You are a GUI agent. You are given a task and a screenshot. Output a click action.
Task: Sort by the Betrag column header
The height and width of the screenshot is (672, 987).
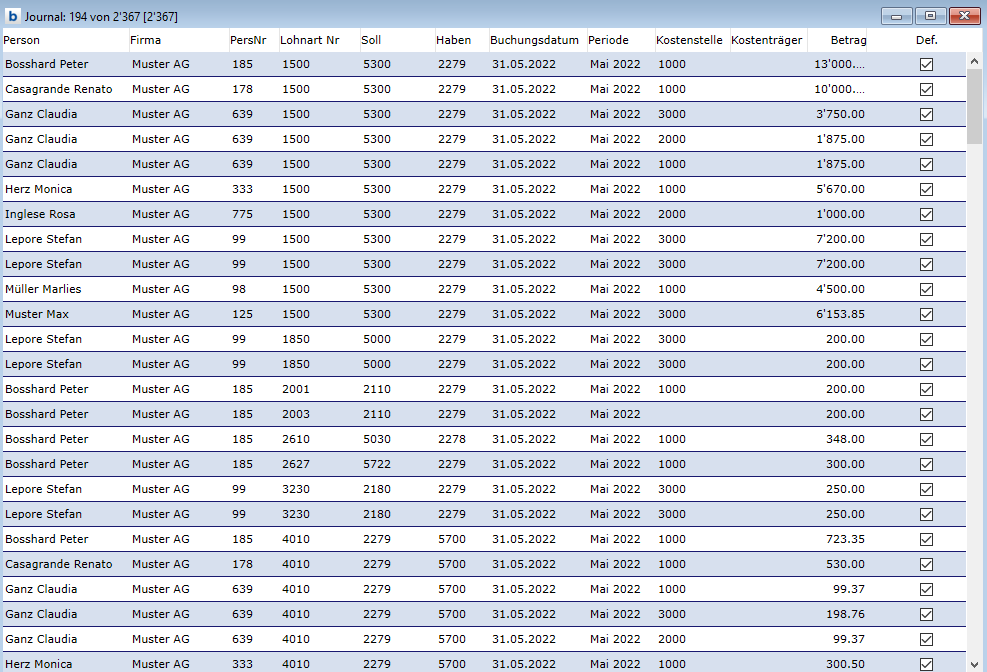click(x=848, y=40)
